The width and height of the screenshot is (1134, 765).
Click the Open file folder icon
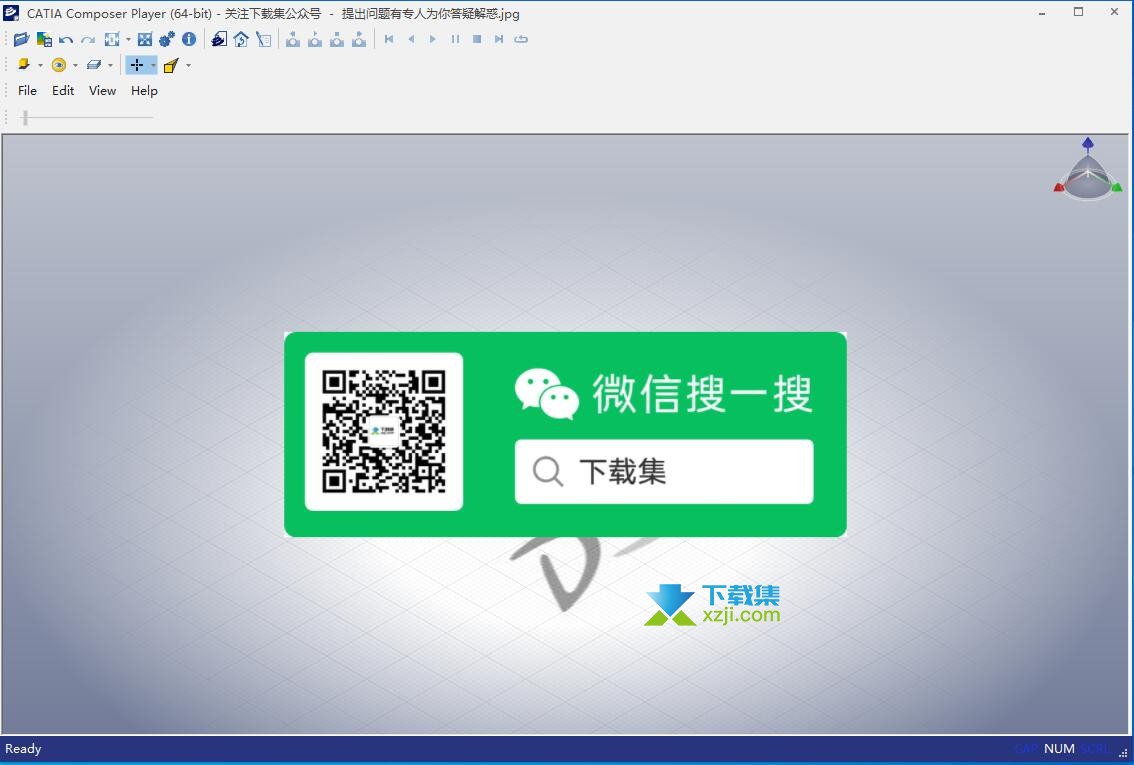[x=21, y=39]
